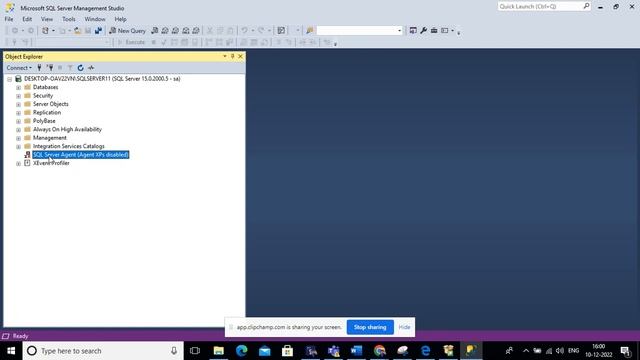The height and width of the screenshot is (360, 640).
Task: Open the View menu
Action: tap(47, 19)
